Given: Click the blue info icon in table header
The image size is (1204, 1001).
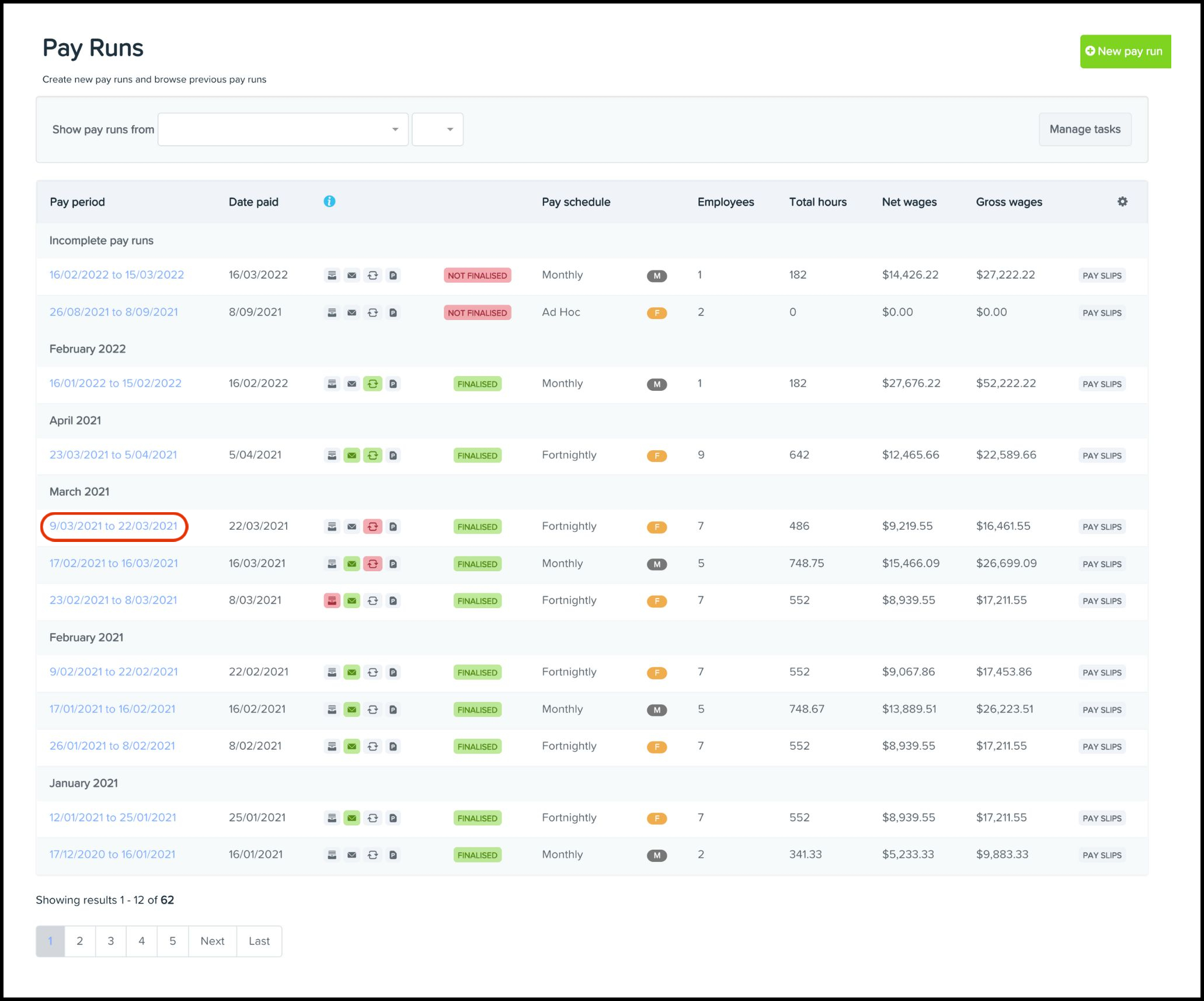Looking at the screenshot, I should [x=329, y=201].
